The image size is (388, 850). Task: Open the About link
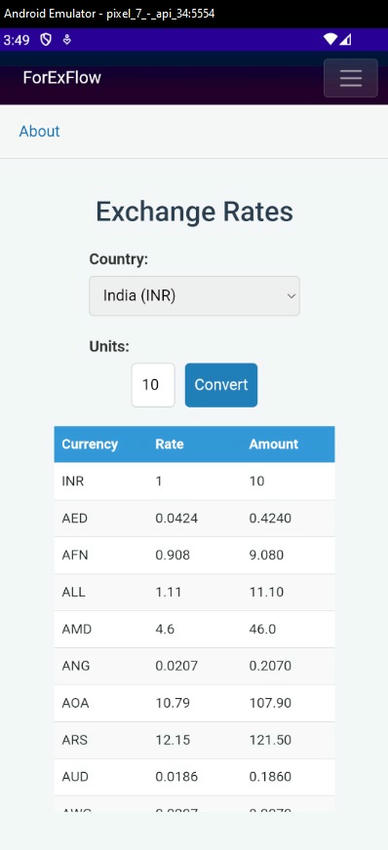[x=39, y=131]
